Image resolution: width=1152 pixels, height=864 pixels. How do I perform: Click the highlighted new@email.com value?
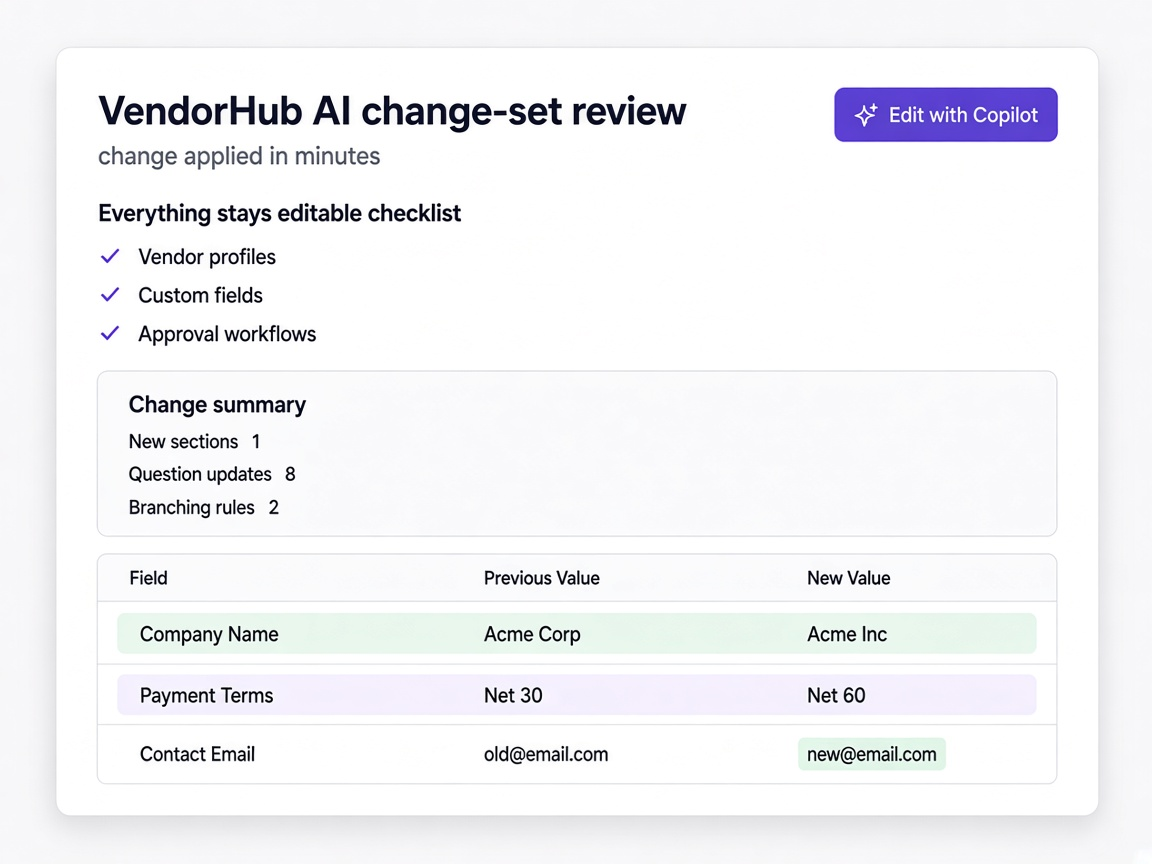pos(871,755)
